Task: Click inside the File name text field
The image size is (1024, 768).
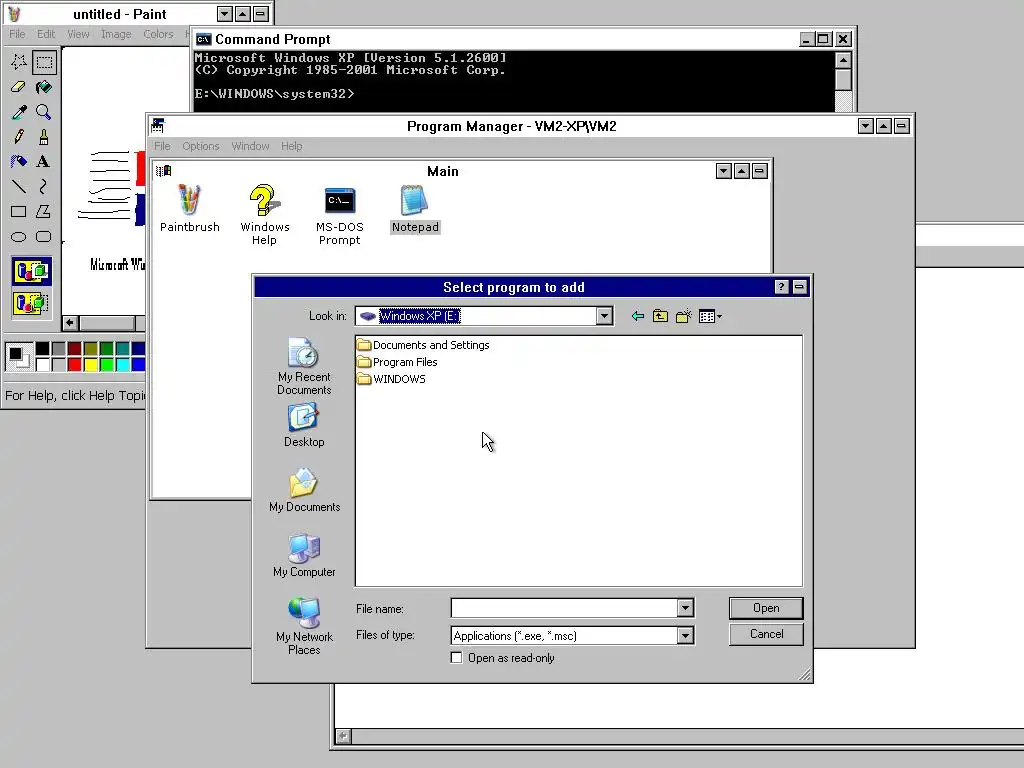Action: (x=564, y=609)
